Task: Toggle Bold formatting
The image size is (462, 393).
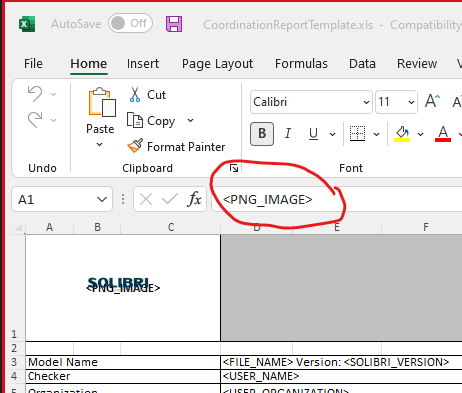Action: click(262, 134)
